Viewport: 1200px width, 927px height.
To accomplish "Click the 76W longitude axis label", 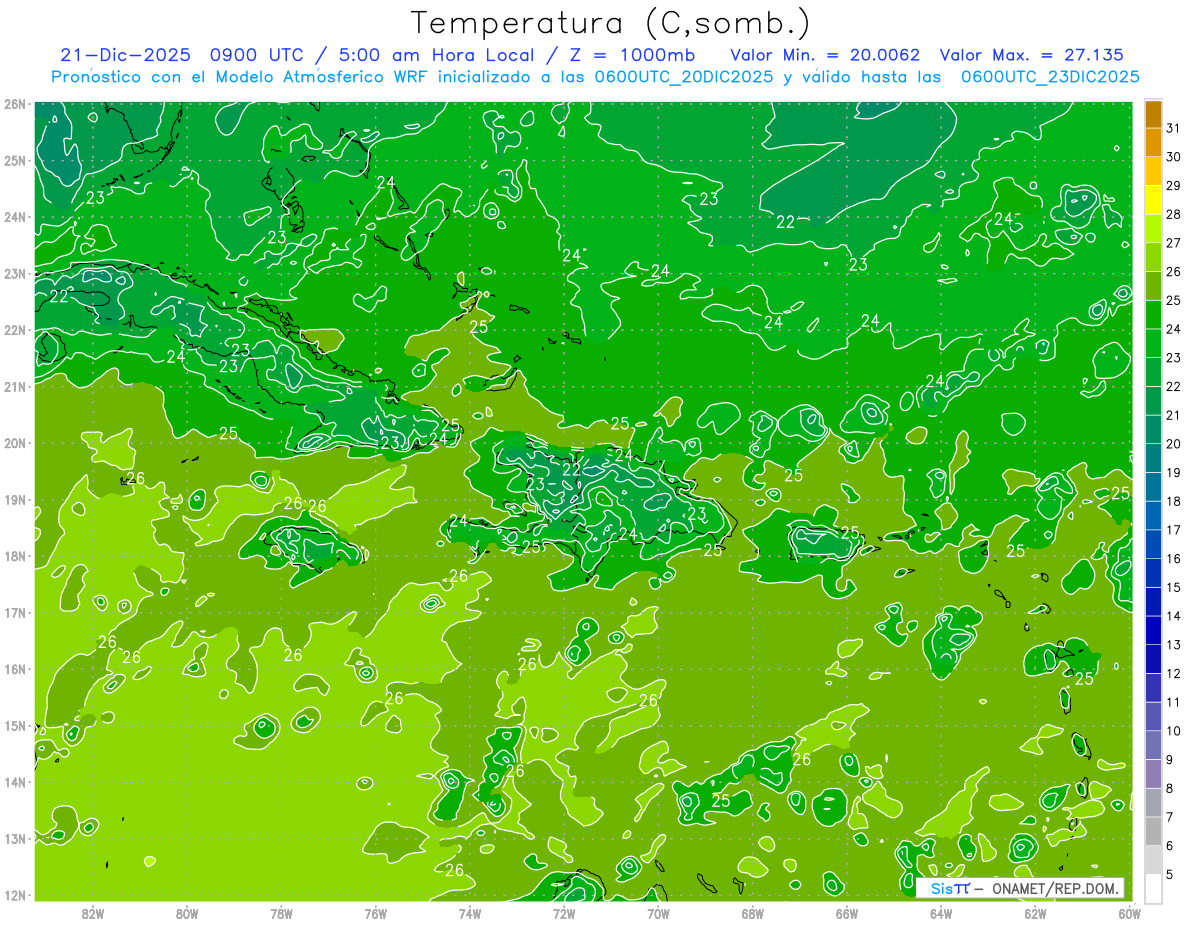I will tap(375, 913).
